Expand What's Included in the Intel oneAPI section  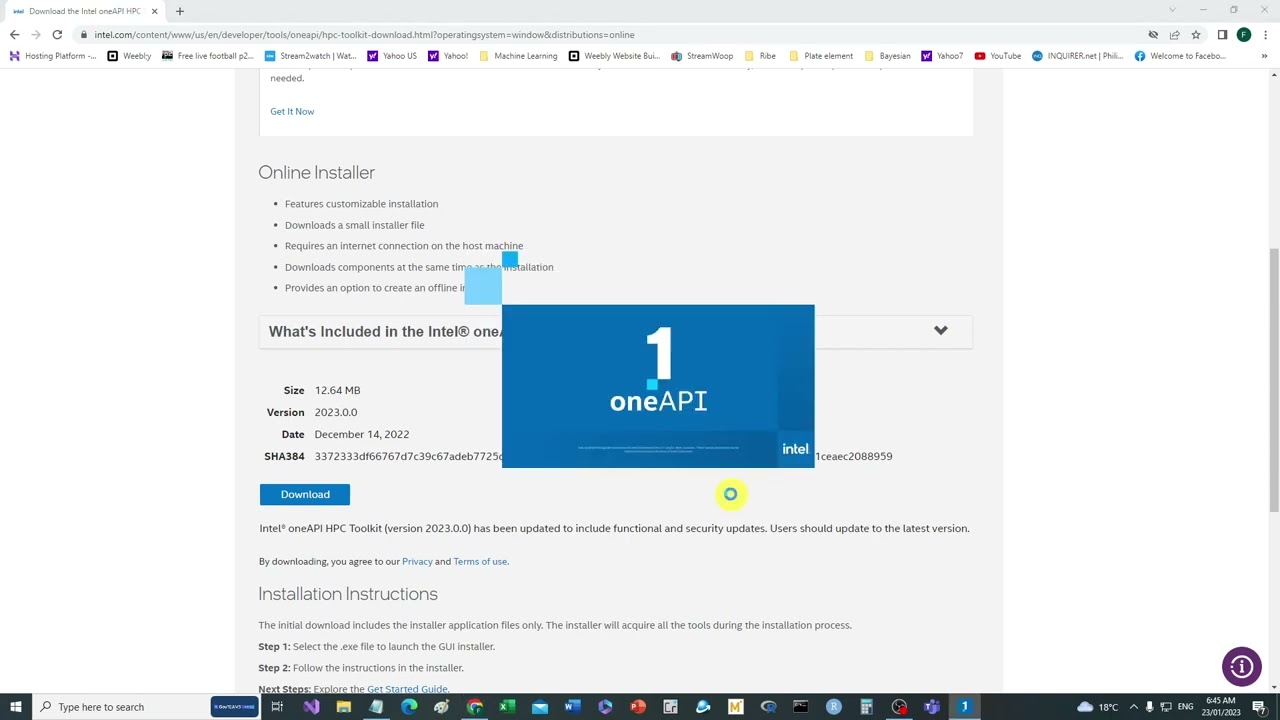click(x=940, y=331)
